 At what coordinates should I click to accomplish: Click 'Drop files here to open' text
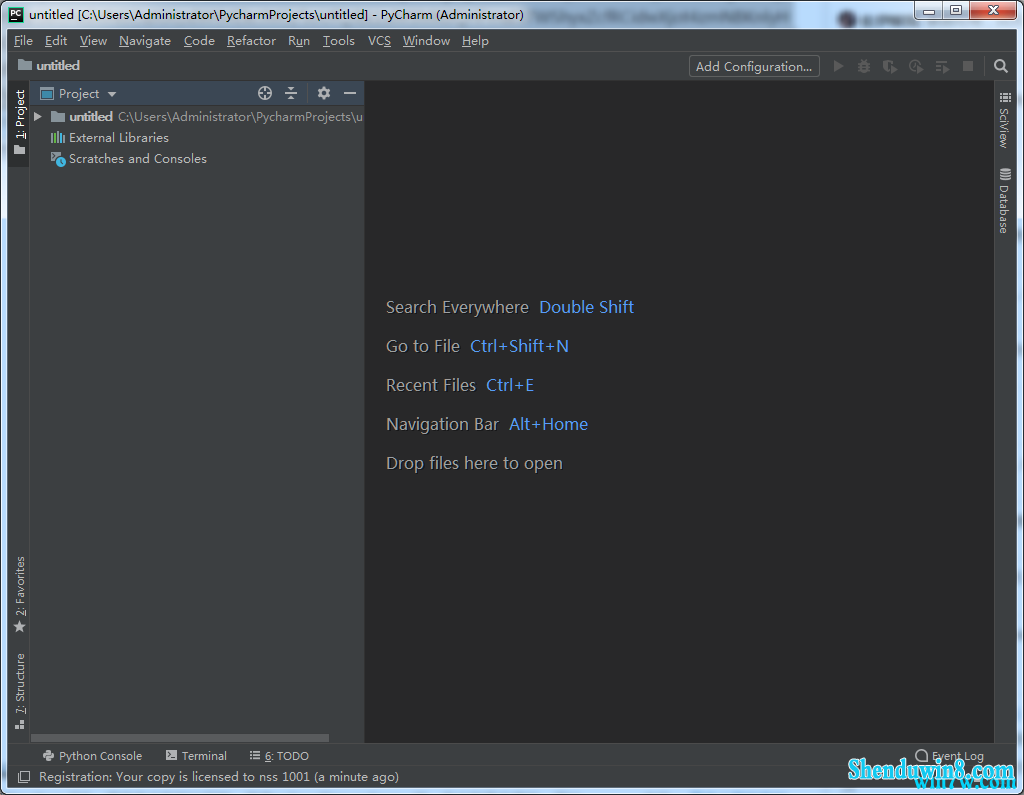(x=474, y=463)
